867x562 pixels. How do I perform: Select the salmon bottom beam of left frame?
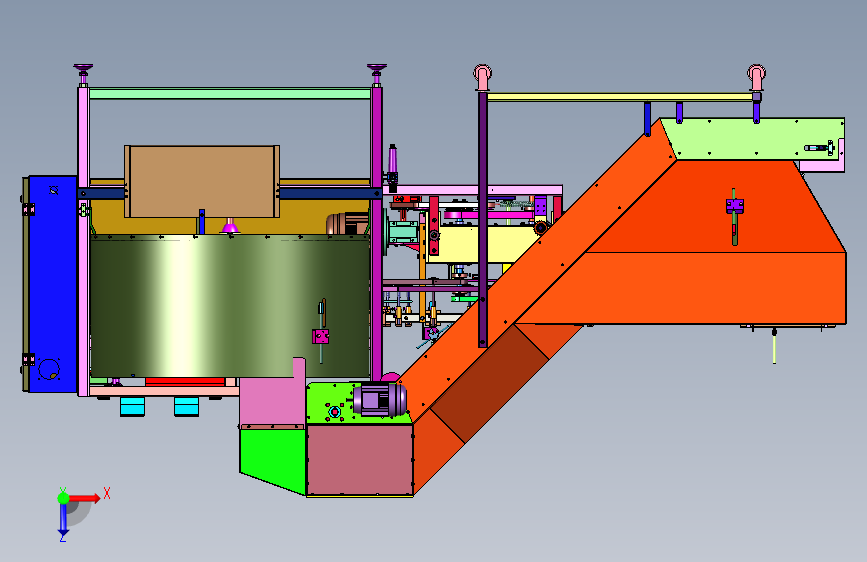[164, 391]
